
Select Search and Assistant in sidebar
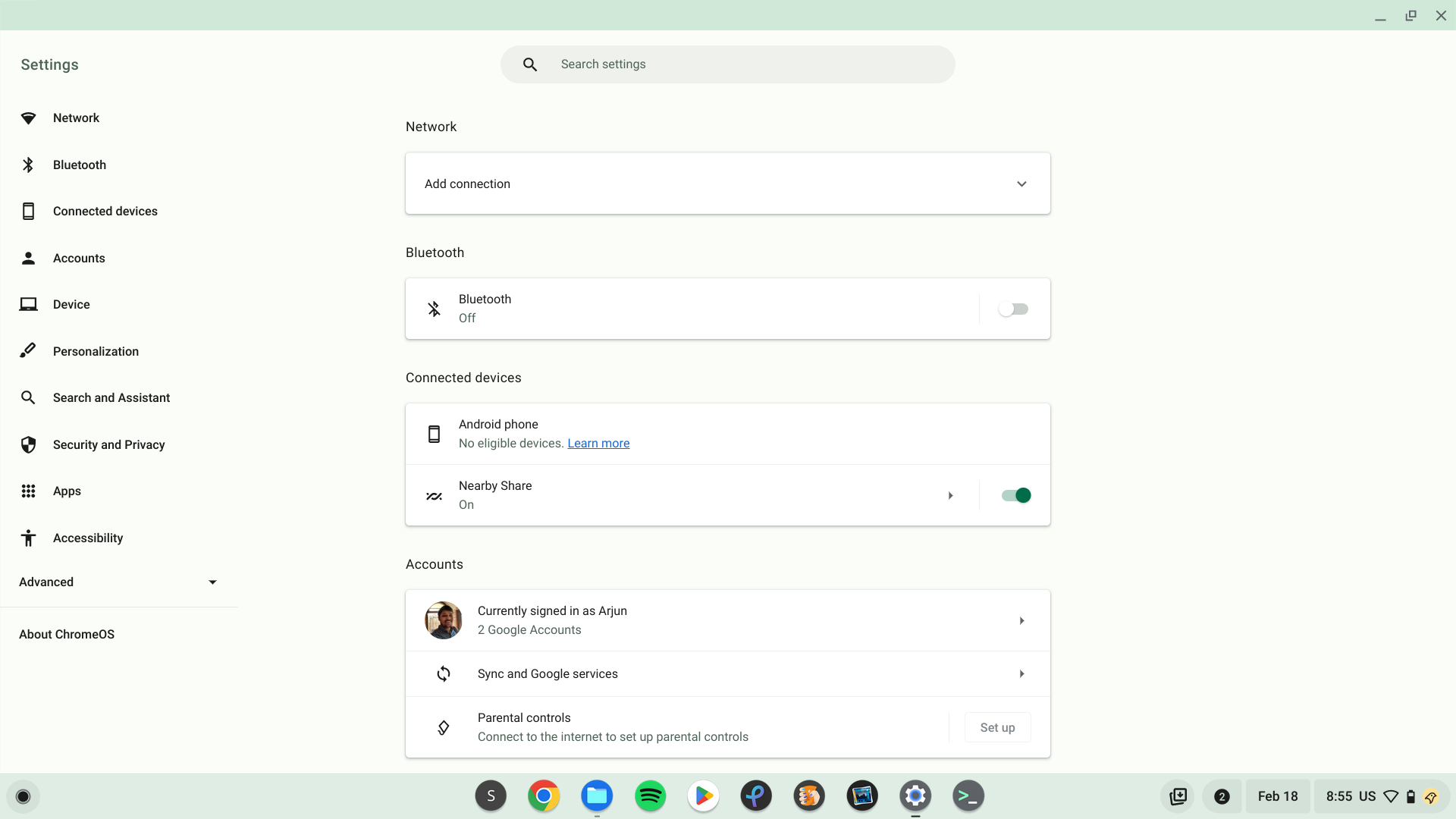111,397
